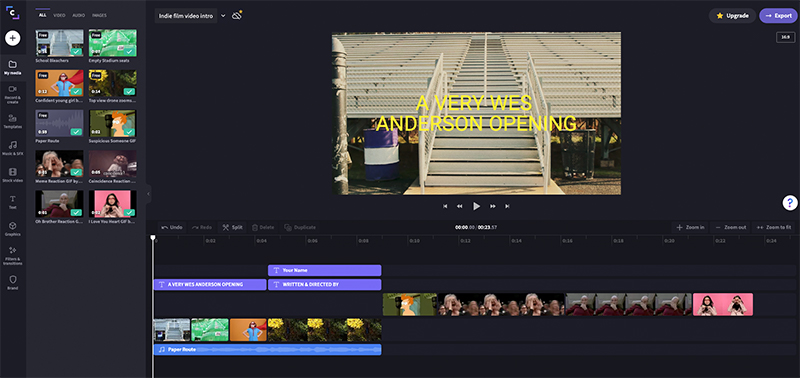Click the playhead handle on the timeline

[153, 238]
